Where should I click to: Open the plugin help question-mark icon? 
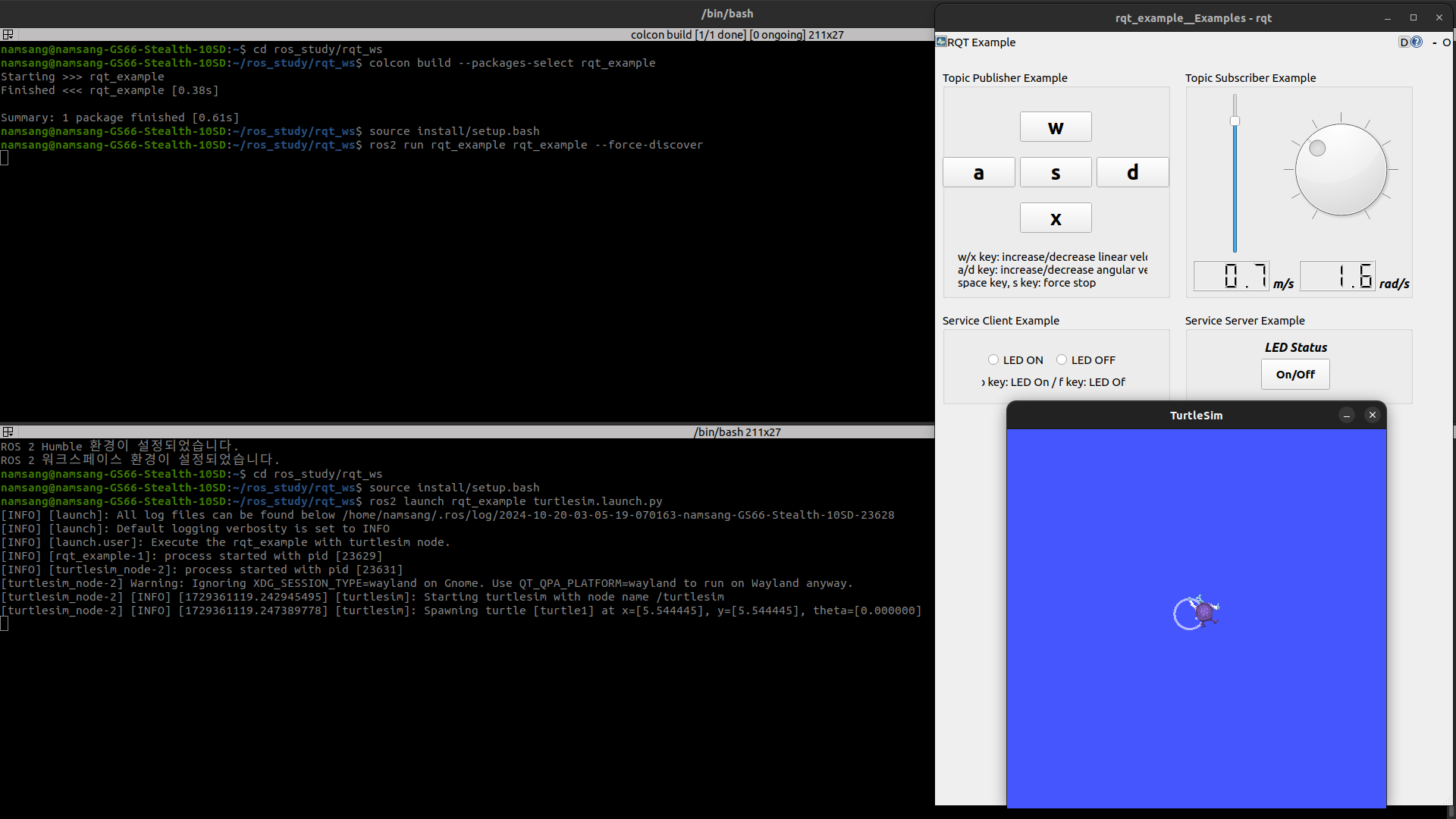coord(1417,42)
